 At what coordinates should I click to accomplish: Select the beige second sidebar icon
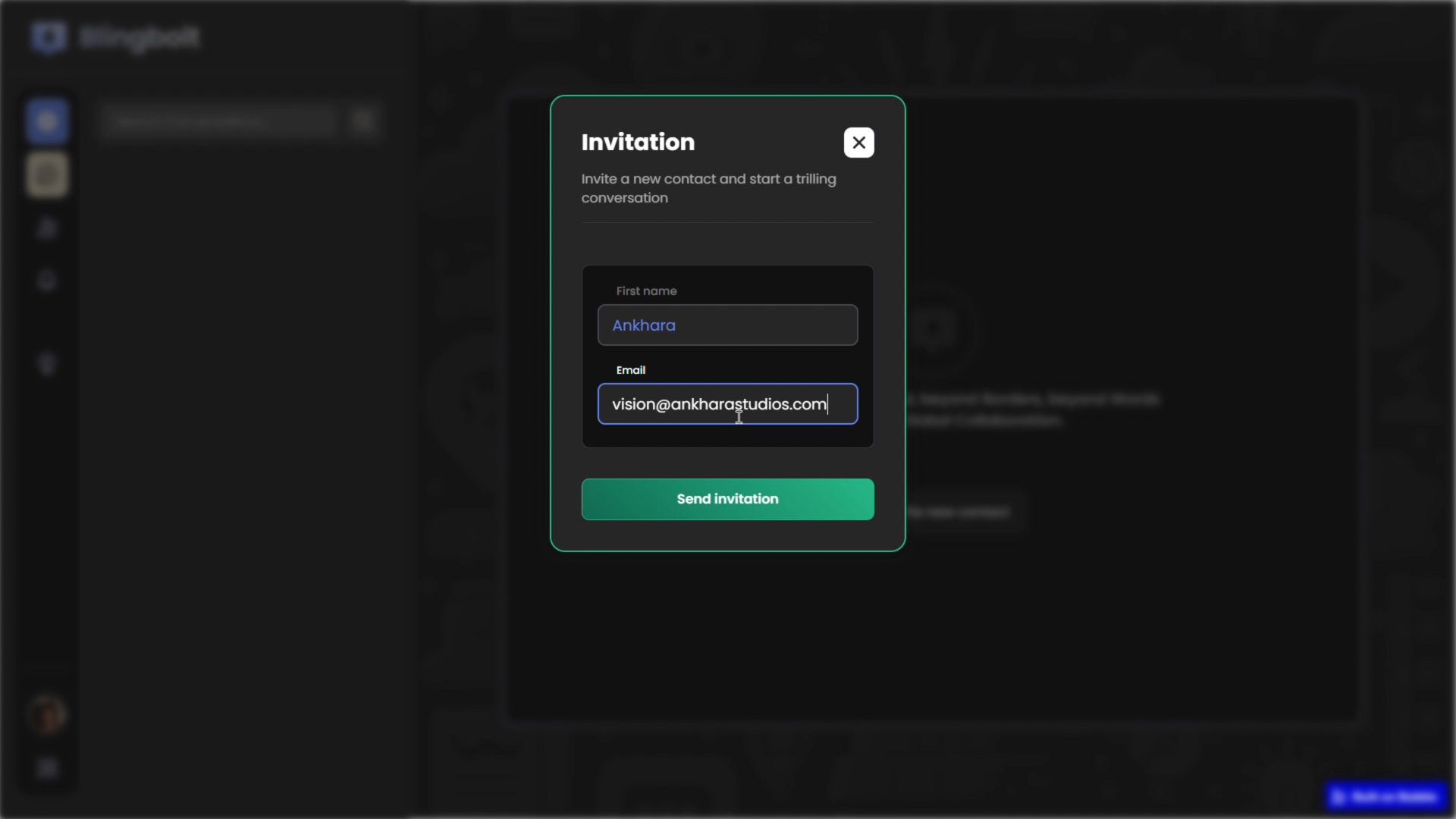click(x=48, y=175)
